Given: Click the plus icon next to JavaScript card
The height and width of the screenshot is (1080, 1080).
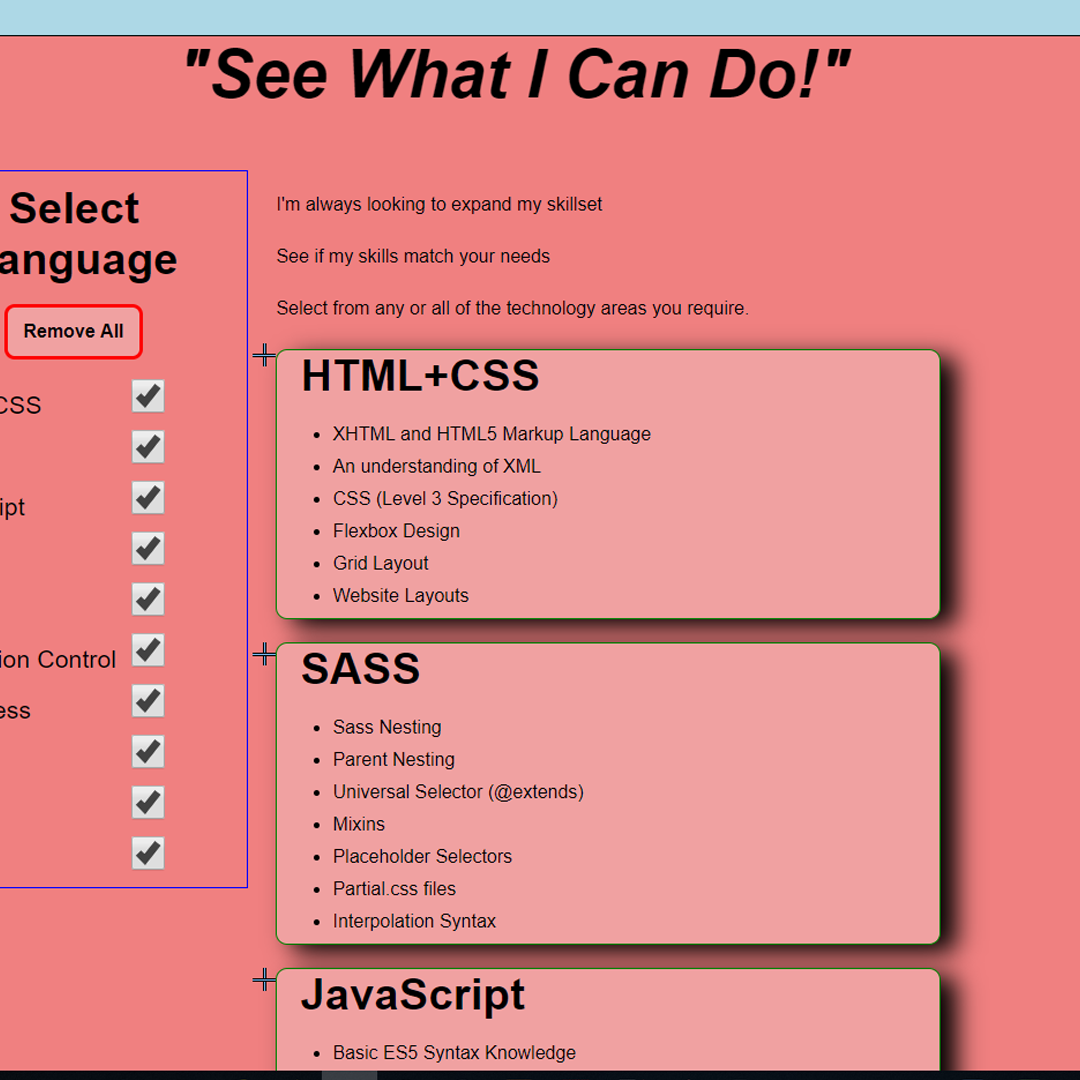Looking at the screenshot, I should tap(264, 979).
